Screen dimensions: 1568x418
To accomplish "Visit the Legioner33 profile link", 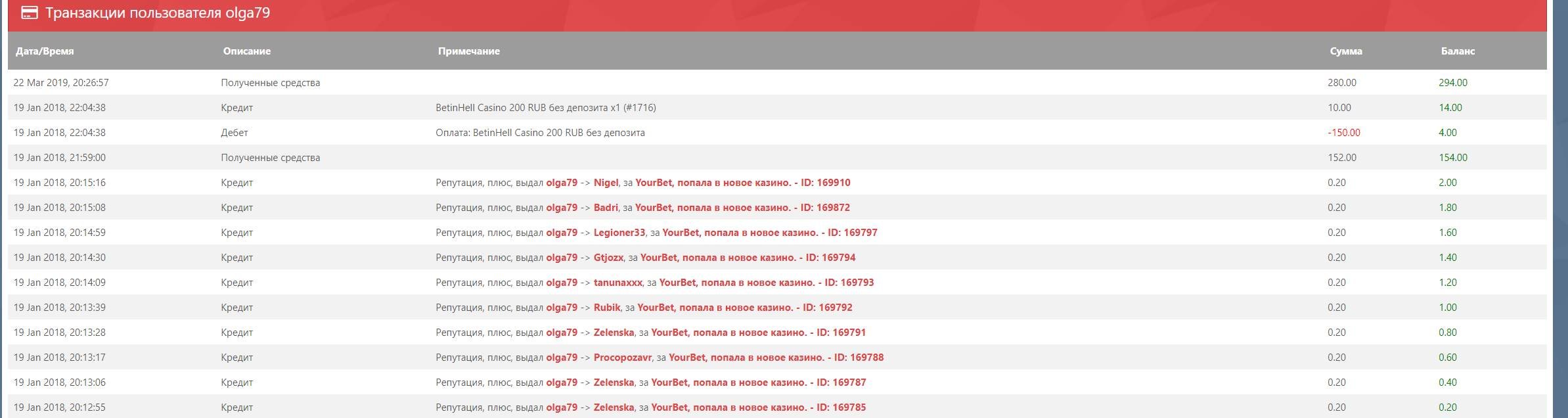I will [x=619, y=233].
